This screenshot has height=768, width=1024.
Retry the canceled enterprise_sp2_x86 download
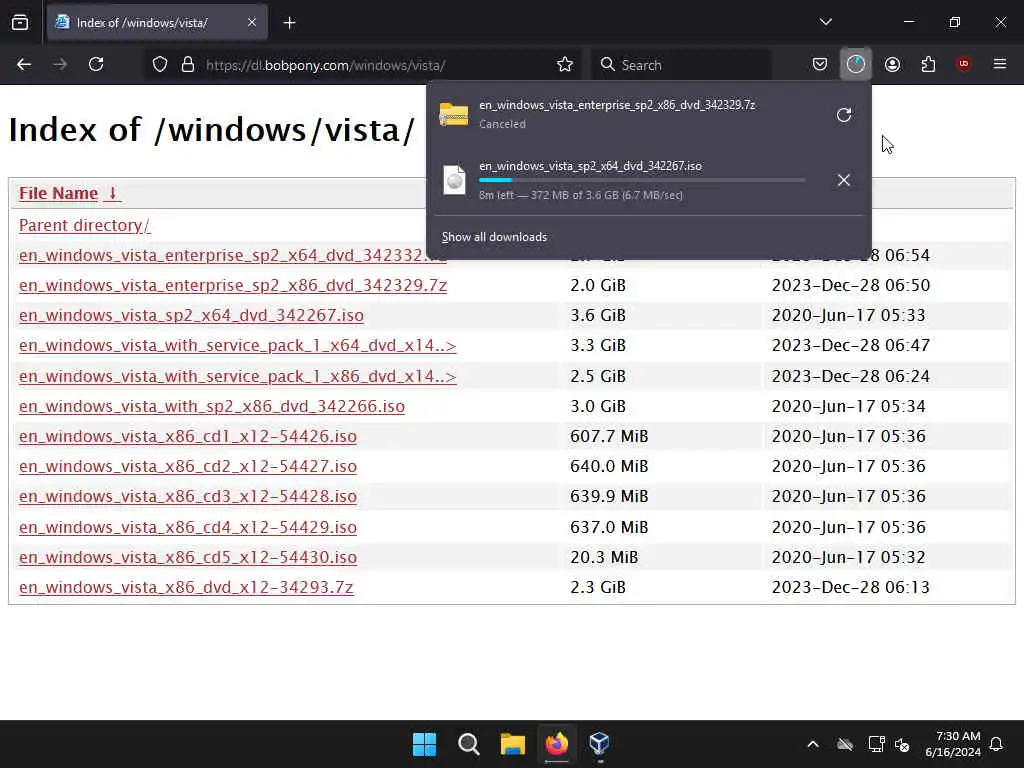click(844, 115)
